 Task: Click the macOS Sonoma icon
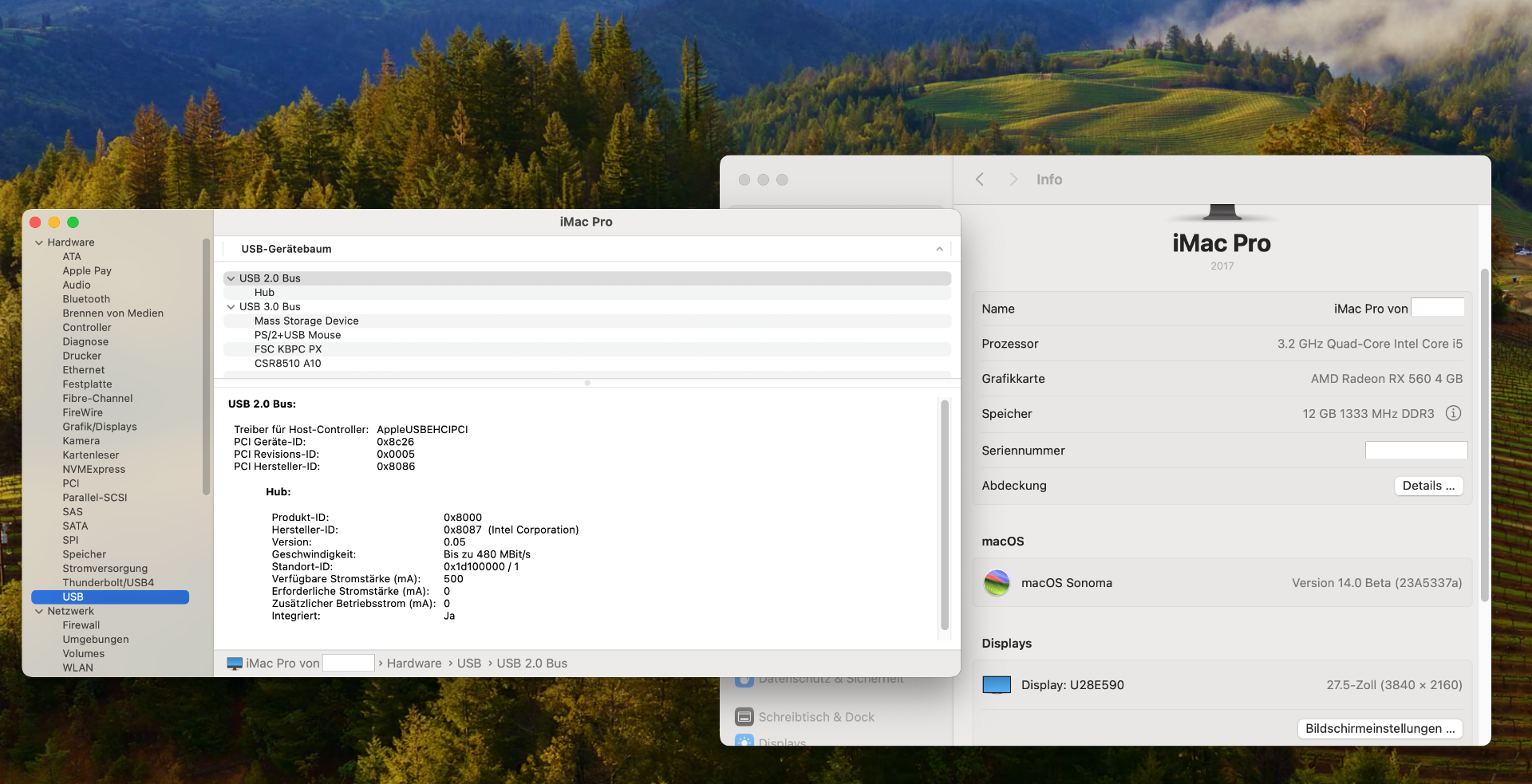997,583
